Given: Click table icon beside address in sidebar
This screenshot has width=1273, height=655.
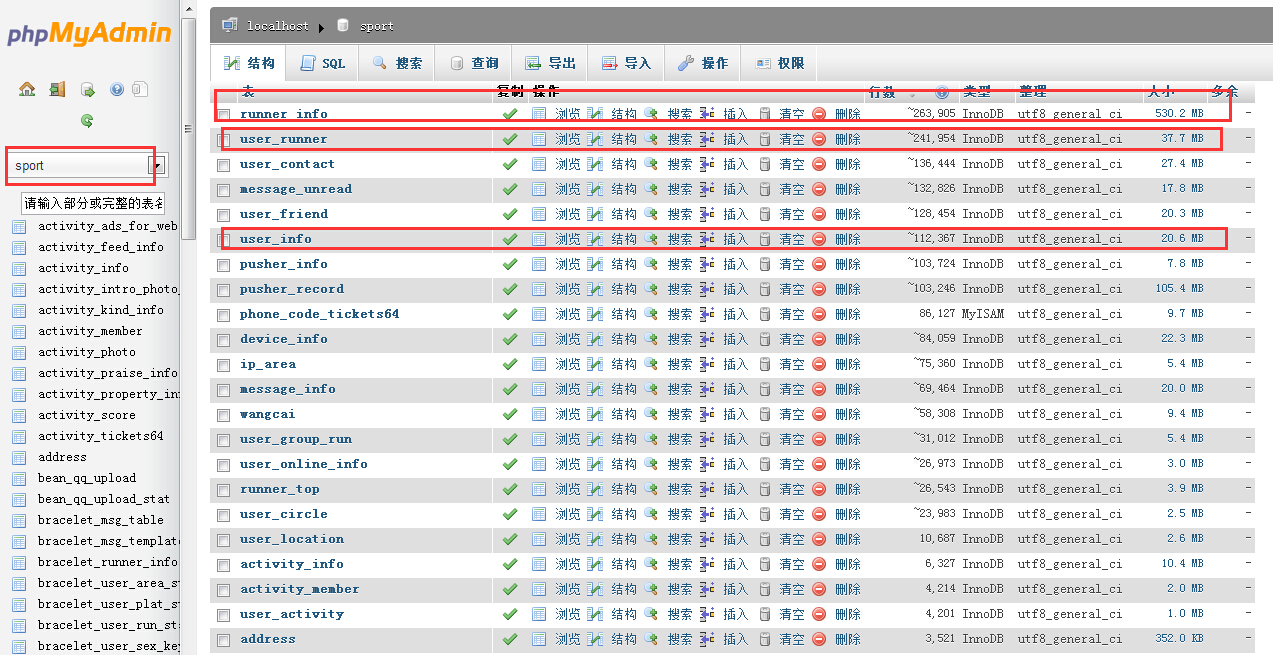Looking at the screenshot, I should tap(19, 457).
